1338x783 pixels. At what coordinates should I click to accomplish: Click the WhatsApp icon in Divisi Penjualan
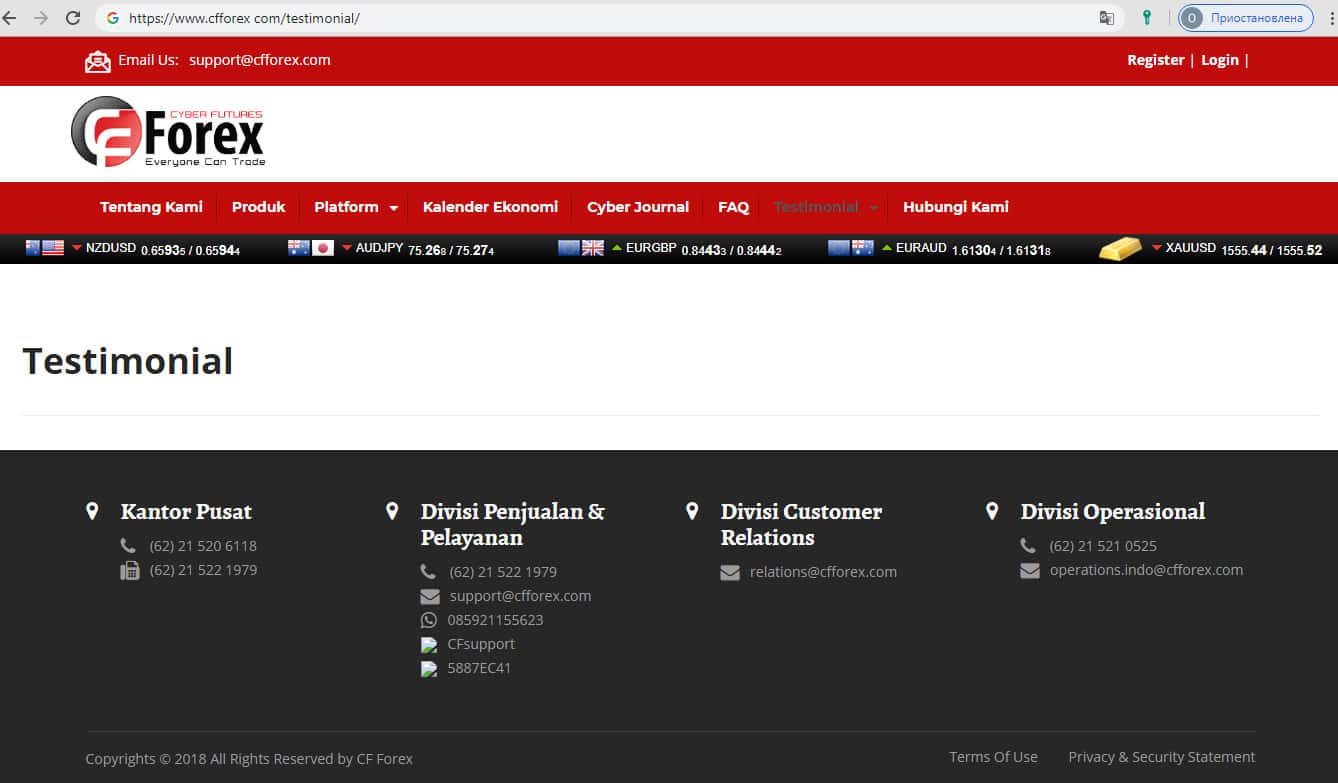coord(429,620)
